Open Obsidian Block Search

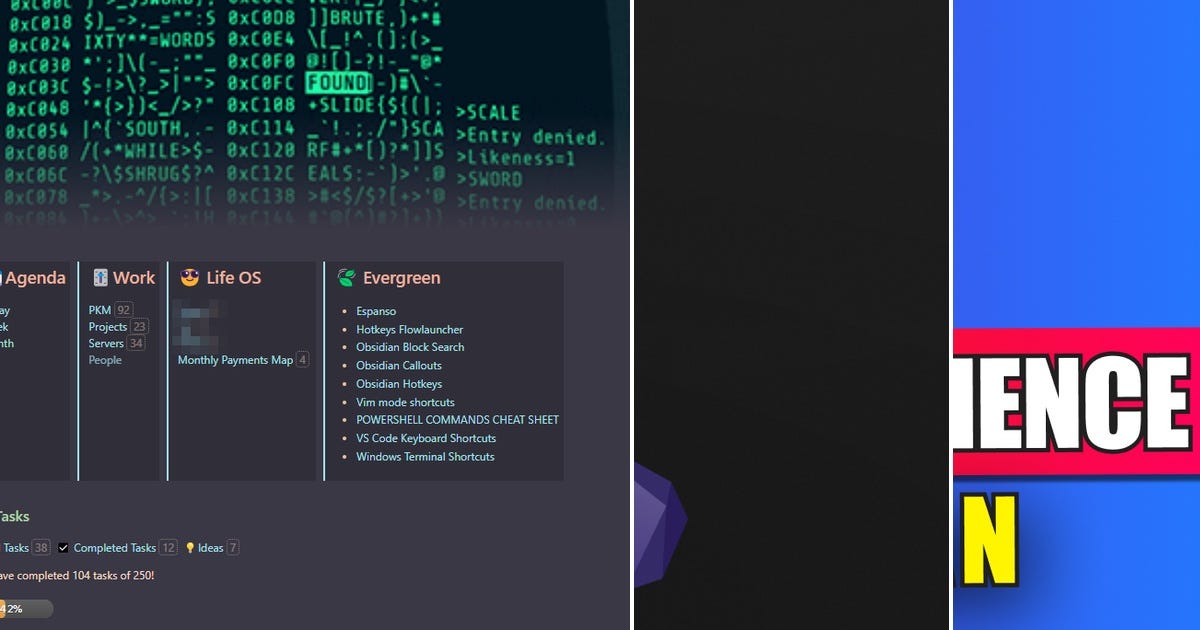coord(409,347)
